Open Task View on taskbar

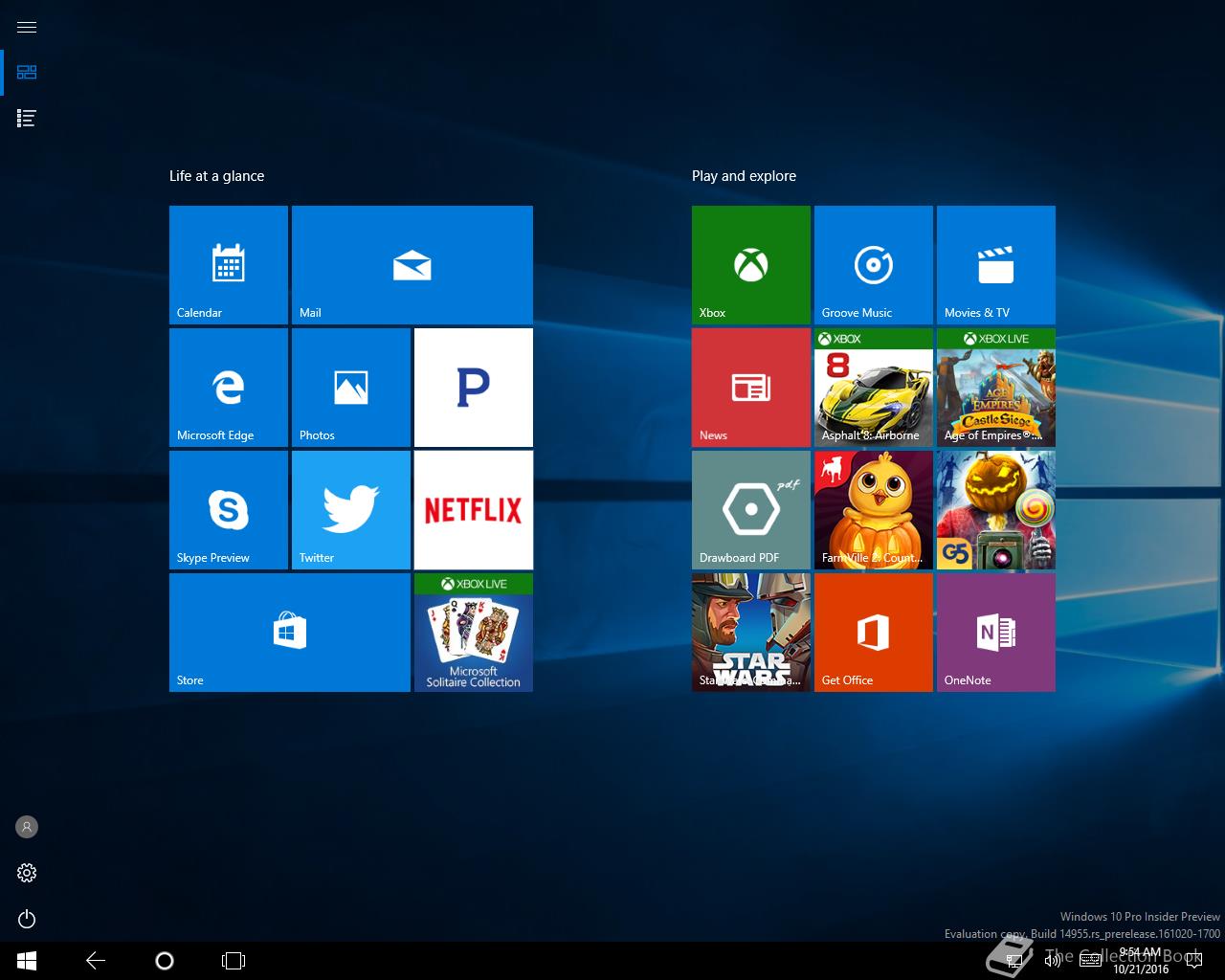click(234, 961)
